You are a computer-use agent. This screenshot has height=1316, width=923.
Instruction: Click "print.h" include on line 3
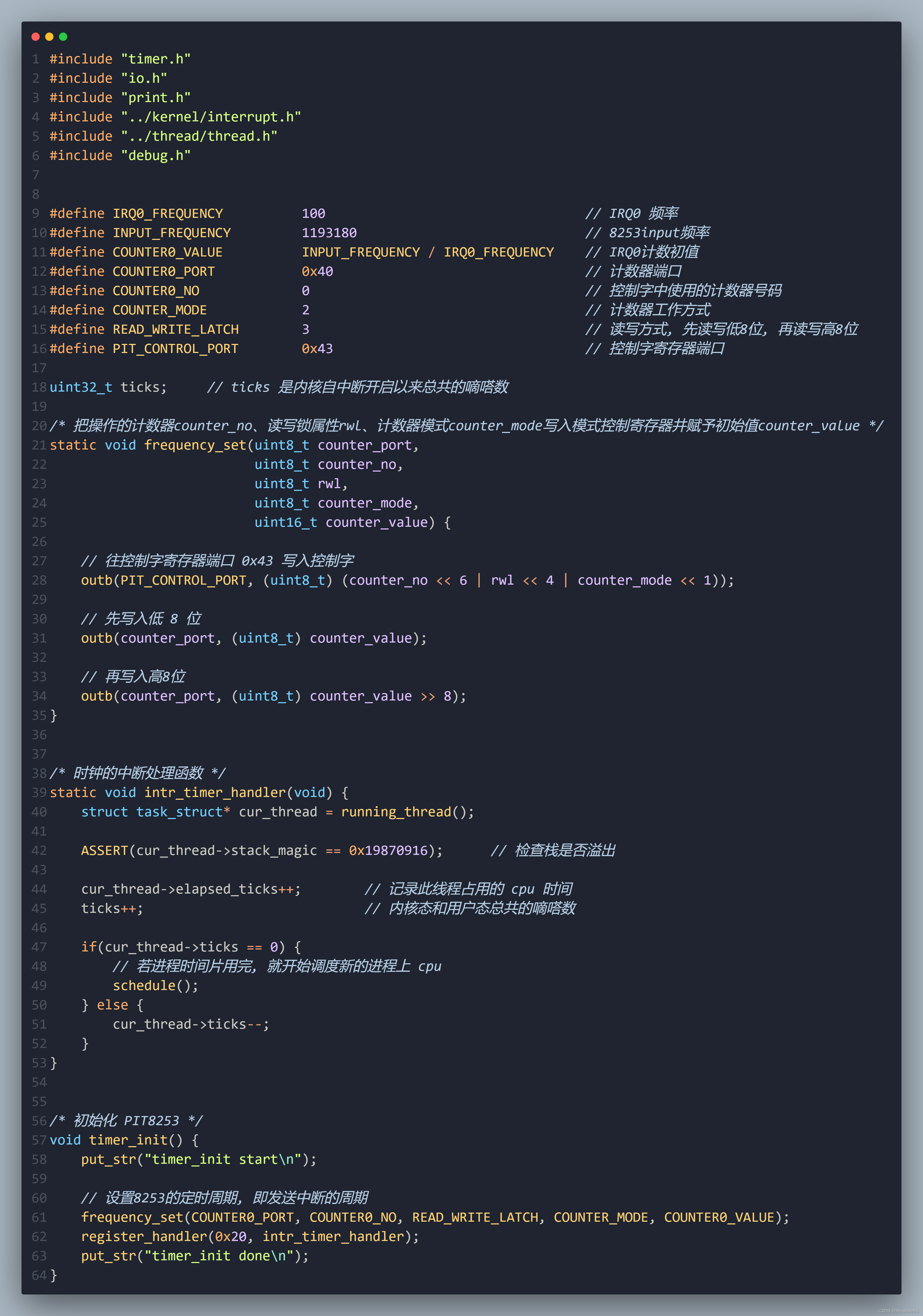tap(156, 98)
